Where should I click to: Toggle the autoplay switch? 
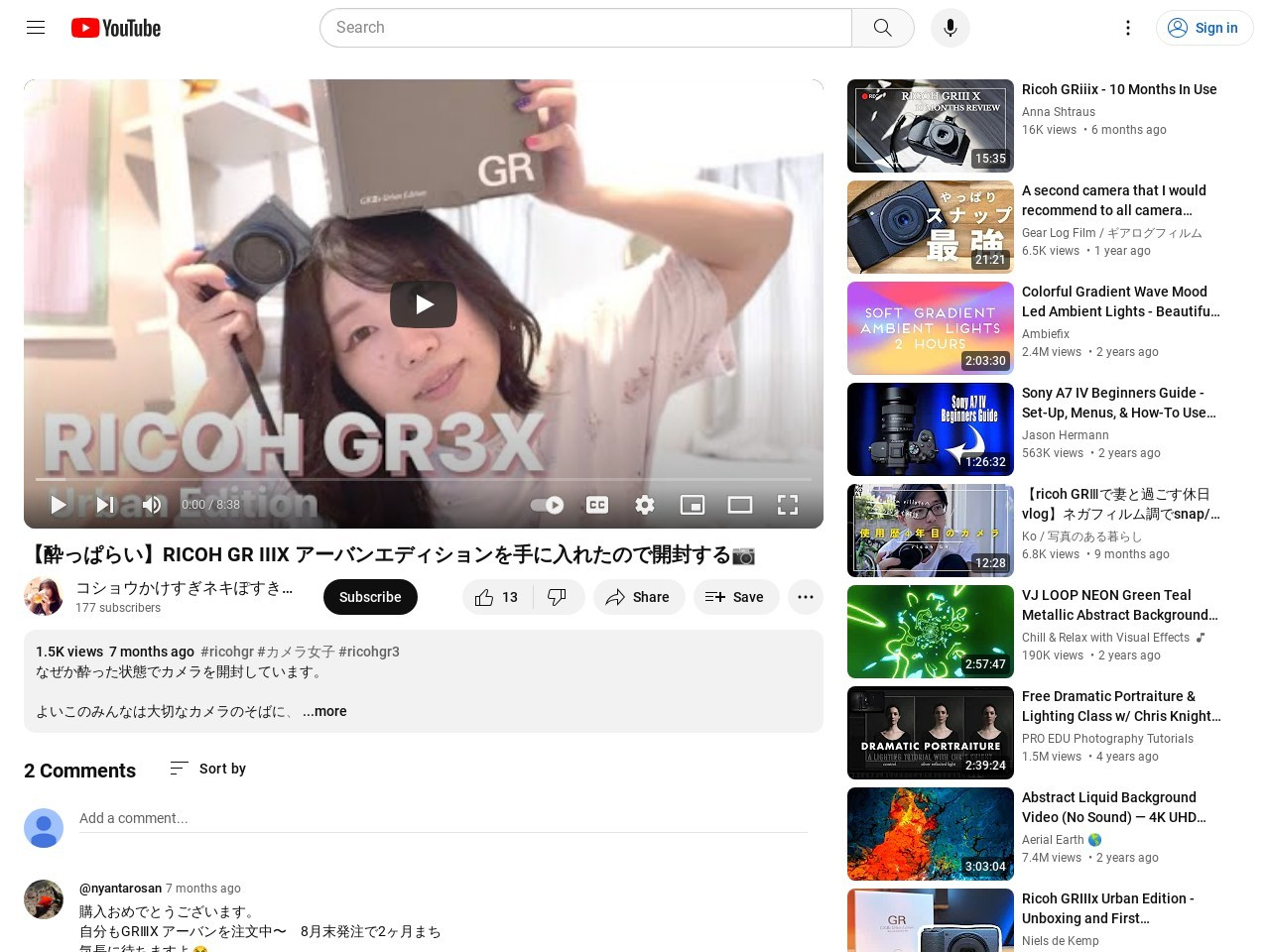click(x=547, y=505)
